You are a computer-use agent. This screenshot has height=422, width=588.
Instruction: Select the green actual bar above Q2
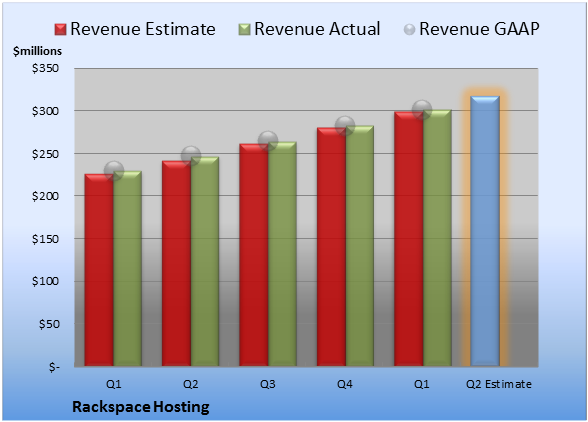click(x=205, y=261)
